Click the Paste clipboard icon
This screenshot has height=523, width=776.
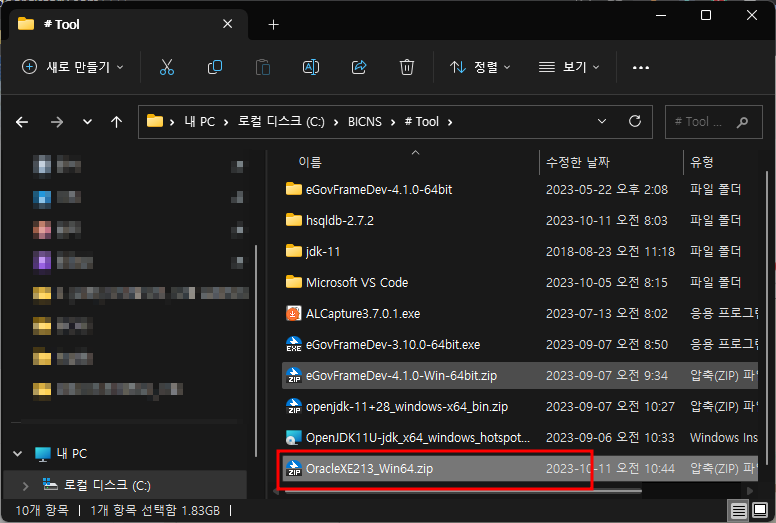click(x=263, y=67)
